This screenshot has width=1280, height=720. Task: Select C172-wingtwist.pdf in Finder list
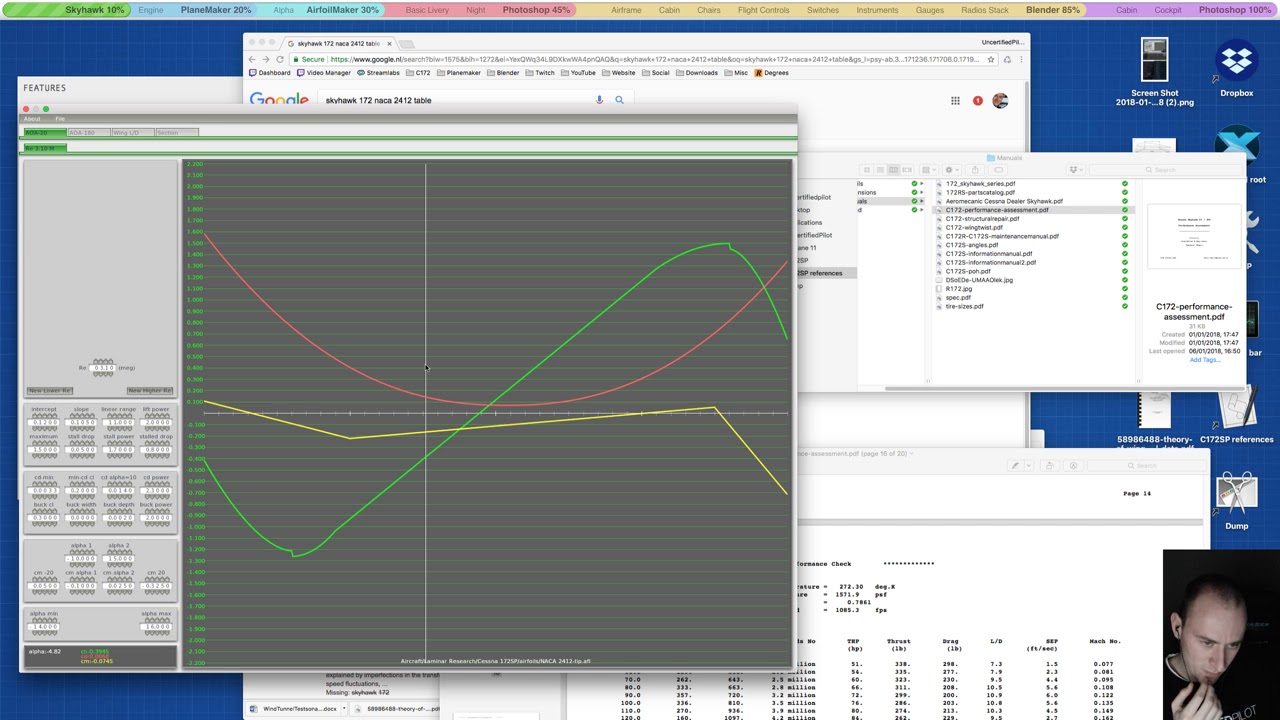point(973,227)
